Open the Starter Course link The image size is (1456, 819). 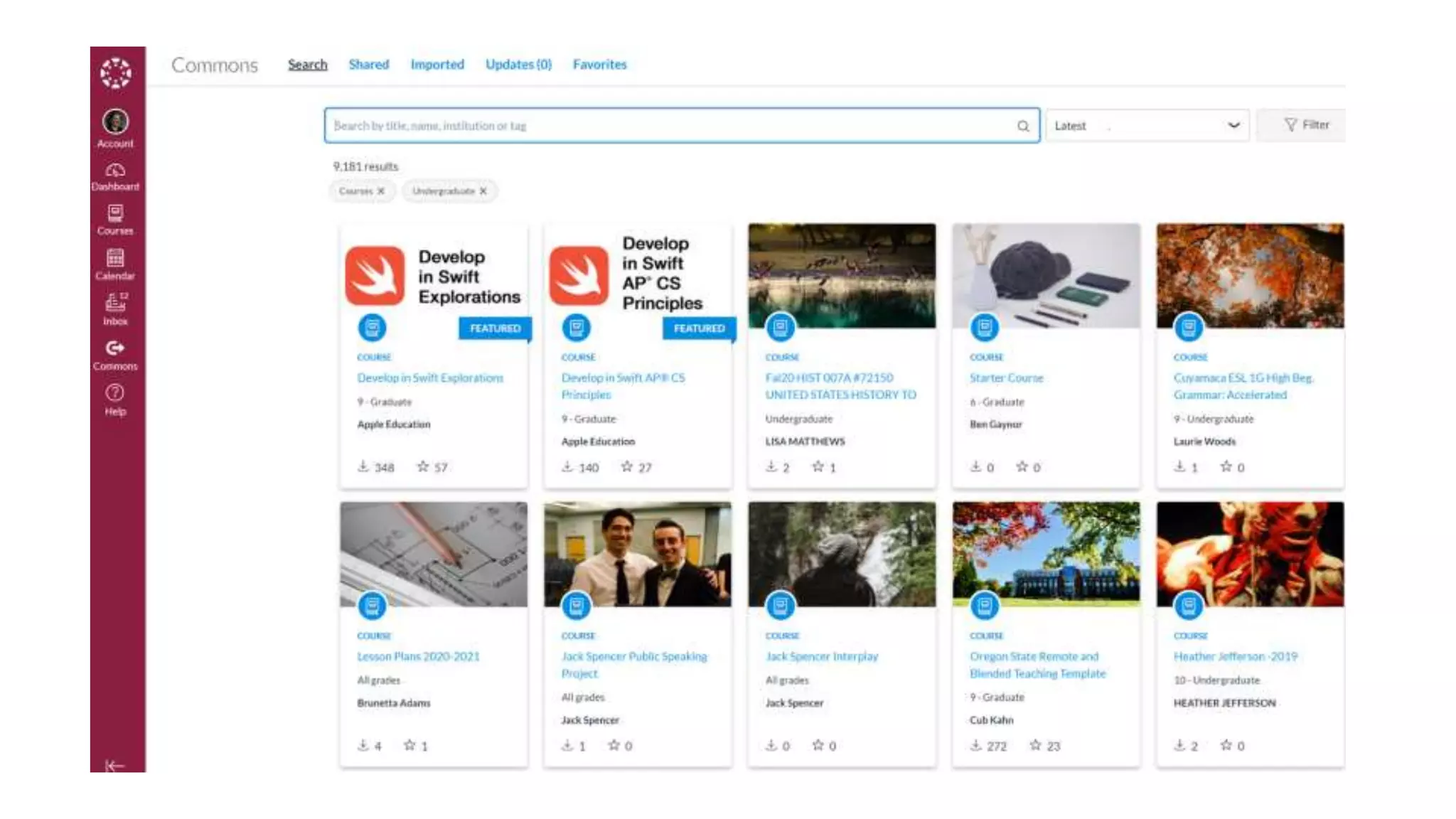(x=1006, y=378)
